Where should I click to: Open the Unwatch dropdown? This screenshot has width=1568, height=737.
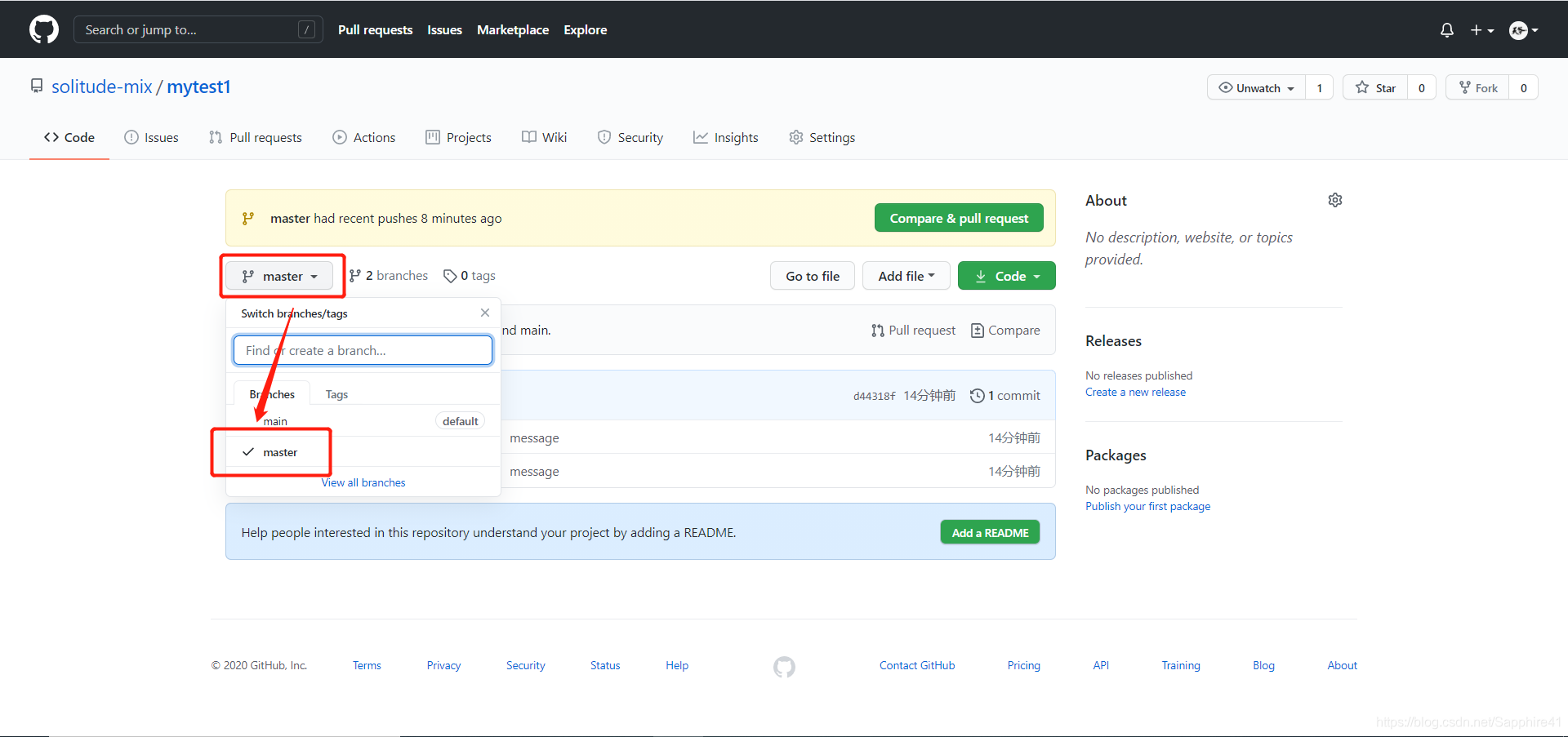pyautogui.click(x=1256, y=87)
